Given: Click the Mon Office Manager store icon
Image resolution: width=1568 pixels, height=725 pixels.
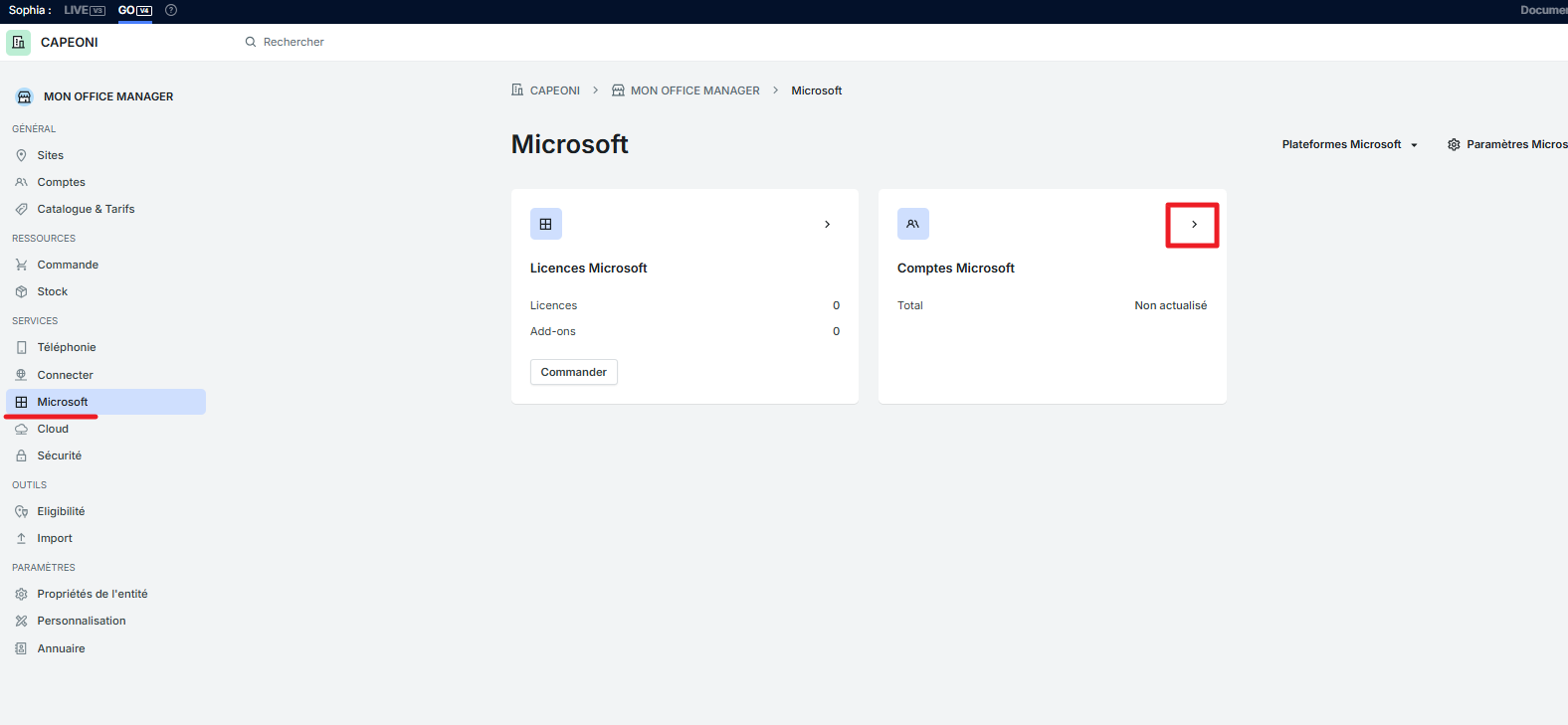Looking at the screenshot, I should (25, 96).
